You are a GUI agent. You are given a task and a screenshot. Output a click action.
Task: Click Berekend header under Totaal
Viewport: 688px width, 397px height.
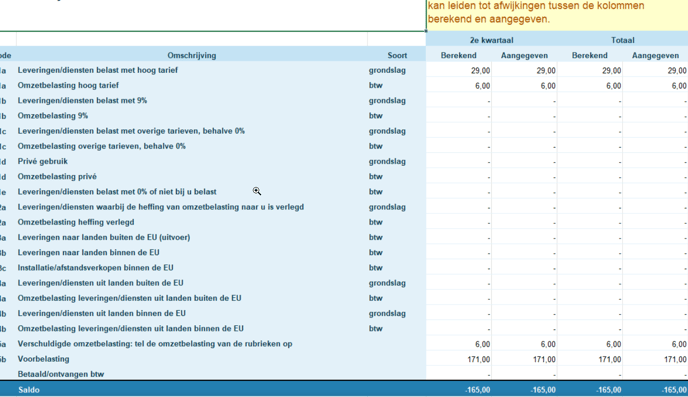[590, 55]
